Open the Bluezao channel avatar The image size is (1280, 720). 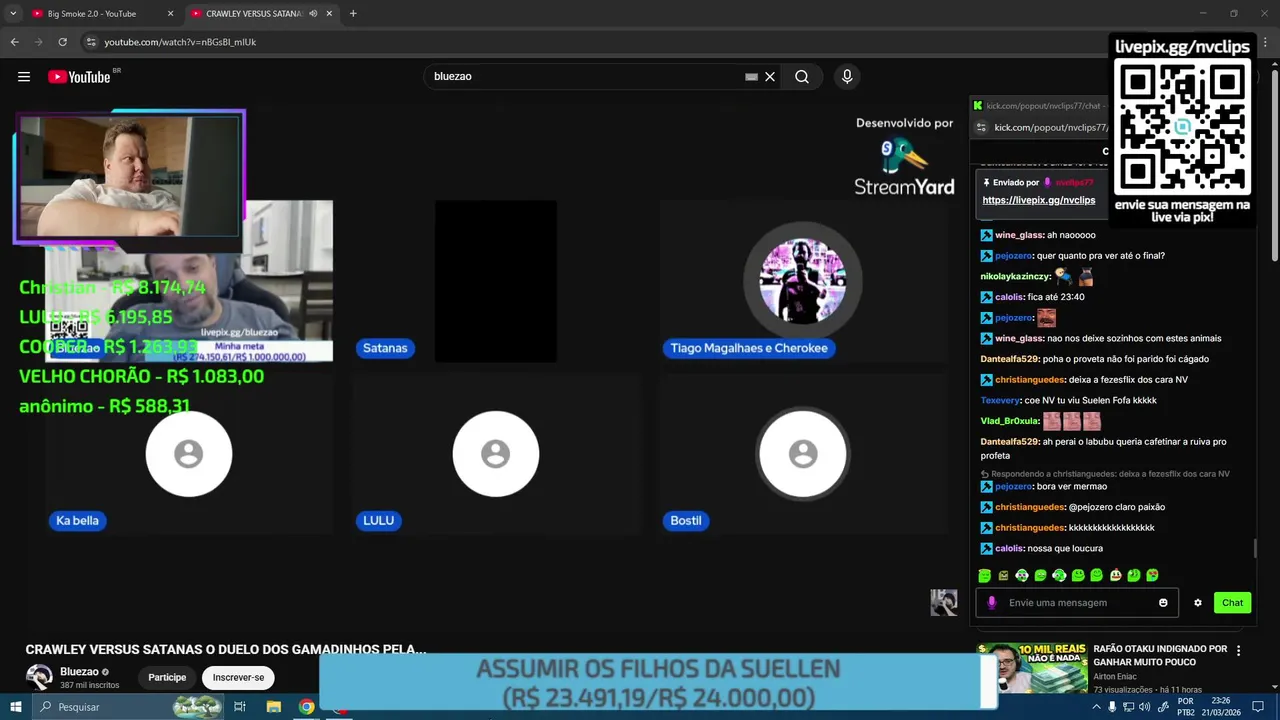click(39, 677)
